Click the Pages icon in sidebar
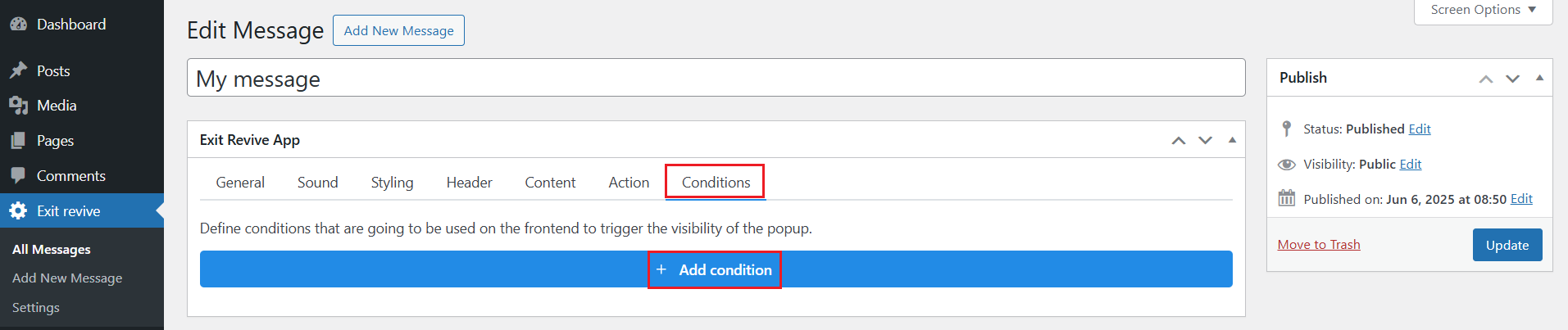1568x330 pixels. (18, 141)
